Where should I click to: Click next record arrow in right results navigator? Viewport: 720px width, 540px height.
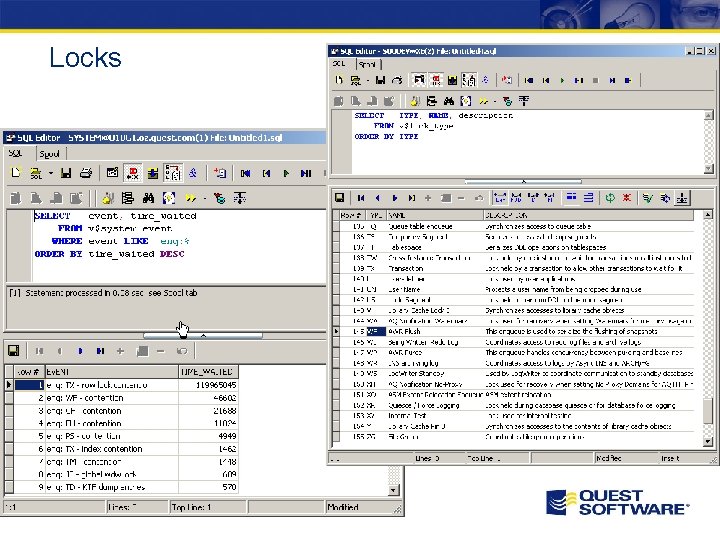point(394,198)
